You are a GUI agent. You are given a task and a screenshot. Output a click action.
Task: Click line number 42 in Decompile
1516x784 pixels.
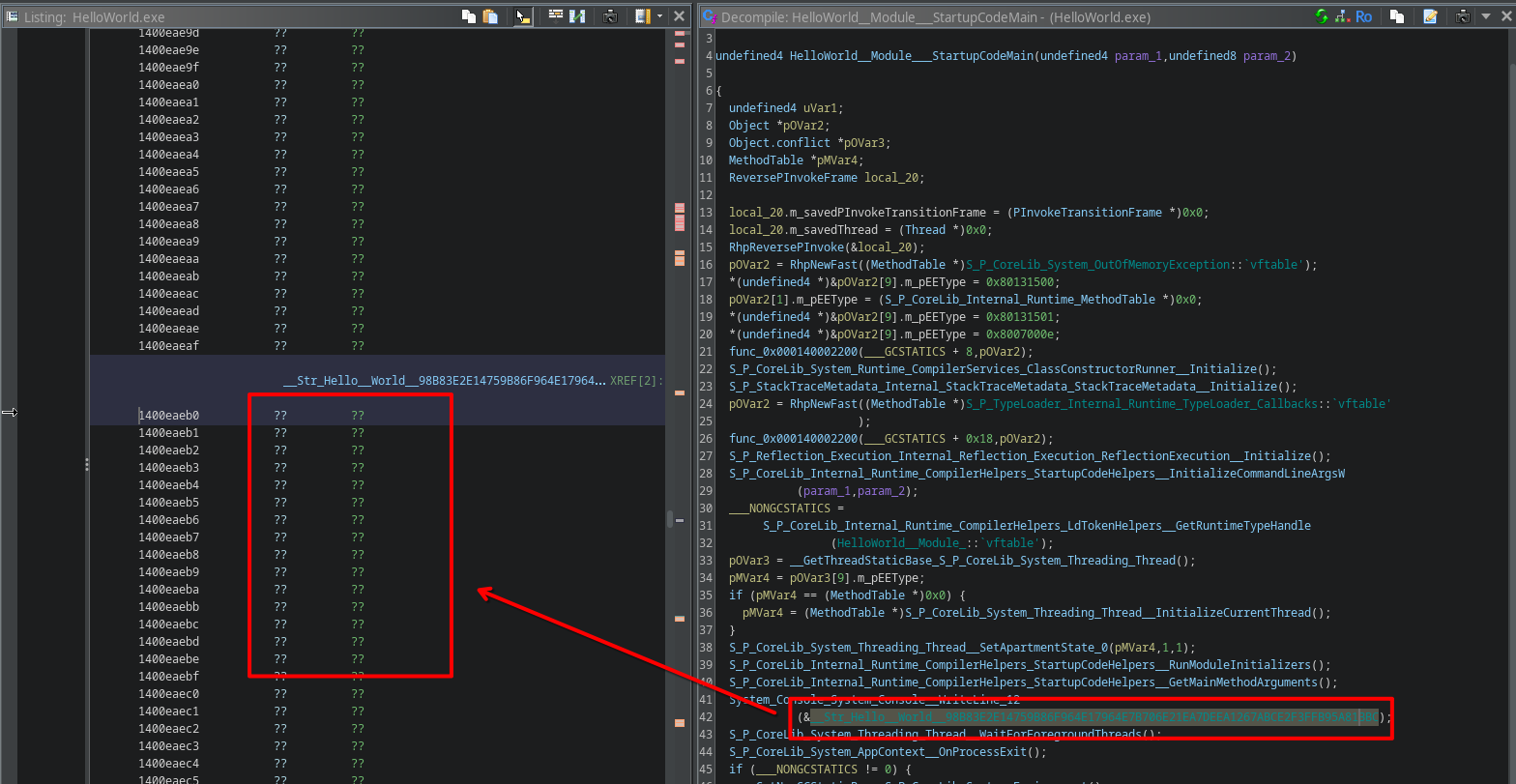tap(706, 717)
